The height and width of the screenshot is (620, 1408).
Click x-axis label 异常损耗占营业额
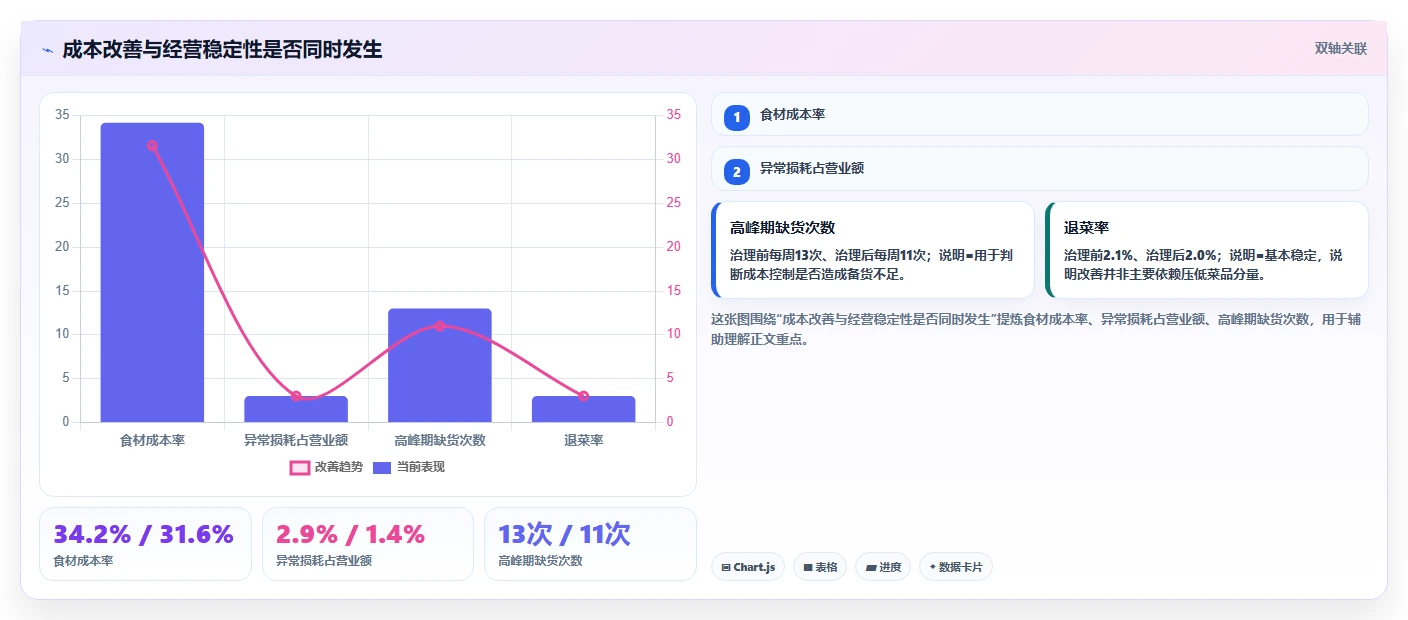click(x=296, y=440)
